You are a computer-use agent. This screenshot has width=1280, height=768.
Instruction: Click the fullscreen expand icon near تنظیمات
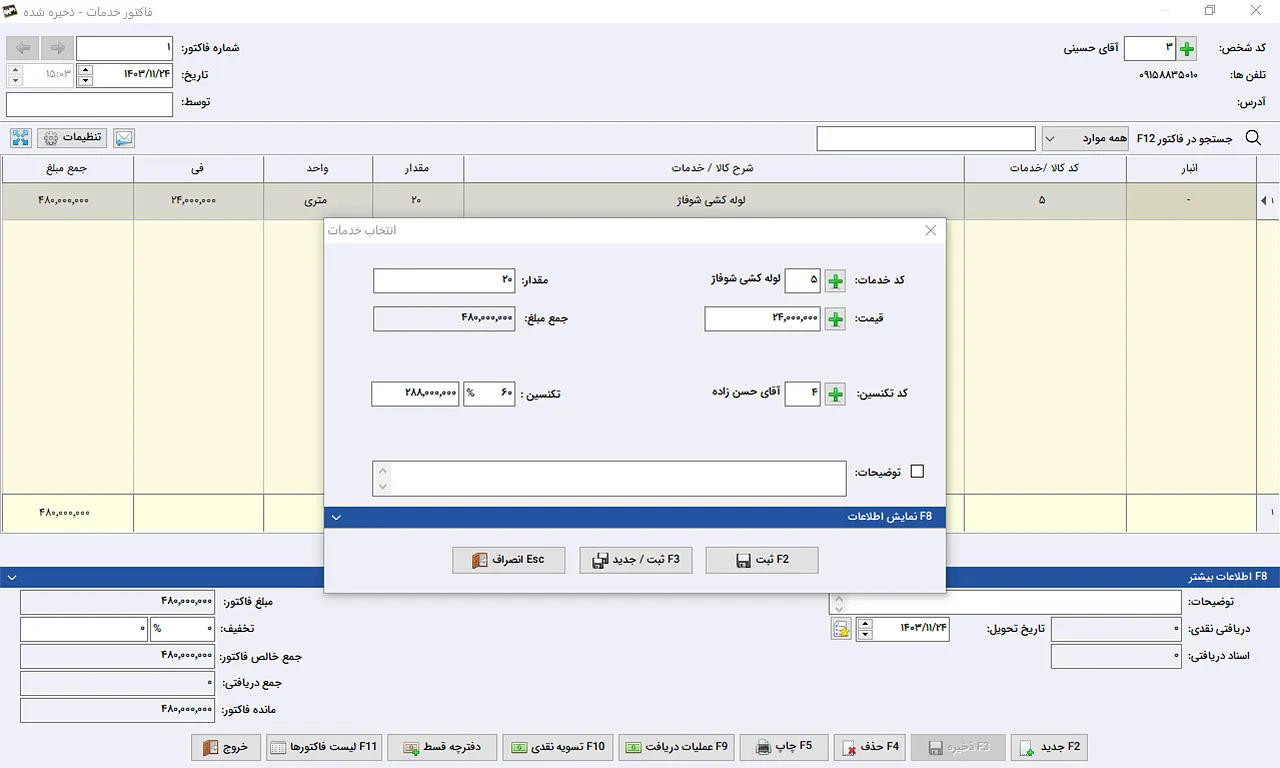21,138
